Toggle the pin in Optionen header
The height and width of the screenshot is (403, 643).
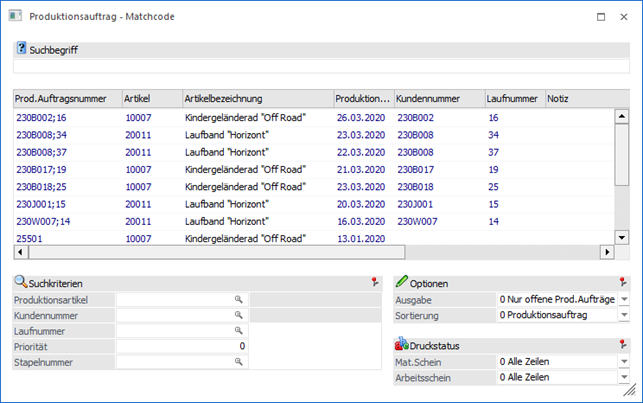pos(625,283)
